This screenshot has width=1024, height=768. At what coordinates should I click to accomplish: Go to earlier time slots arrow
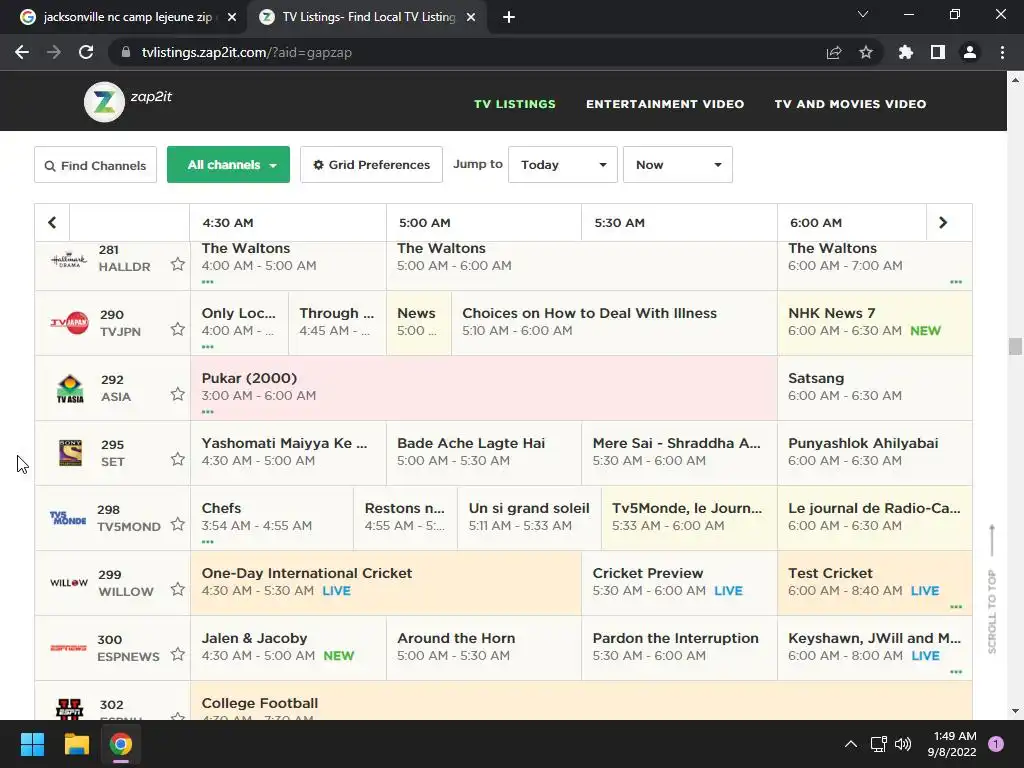click(52, 223)
